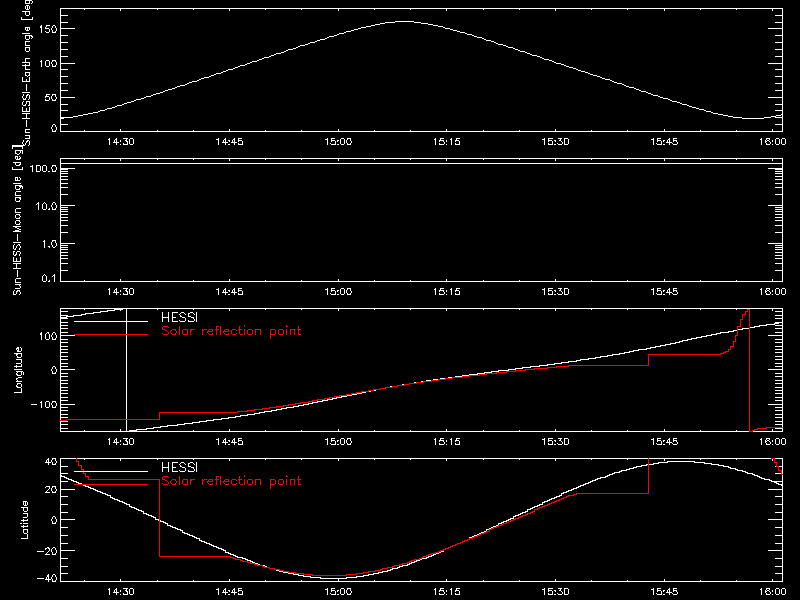Click the Longitude axis title
The image size is (800, 600).
[x=18, y=370]
